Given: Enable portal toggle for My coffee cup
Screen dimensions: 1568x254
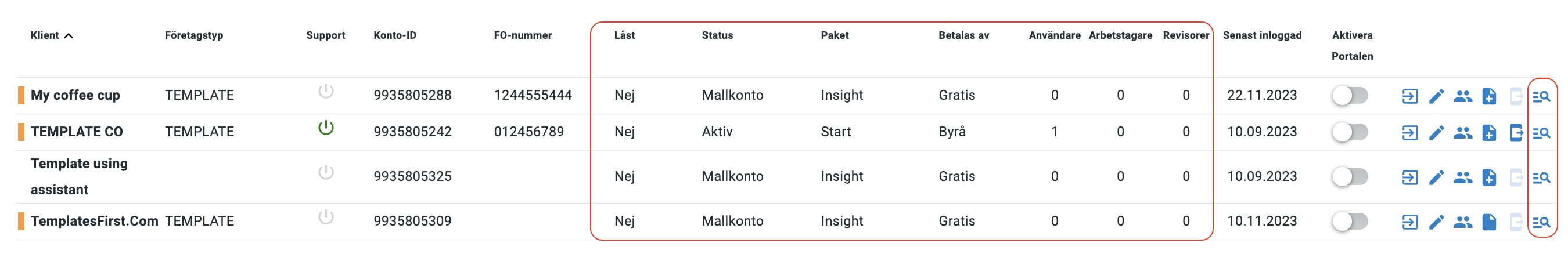Looking at the screenshot, I should click(1350, 96).
